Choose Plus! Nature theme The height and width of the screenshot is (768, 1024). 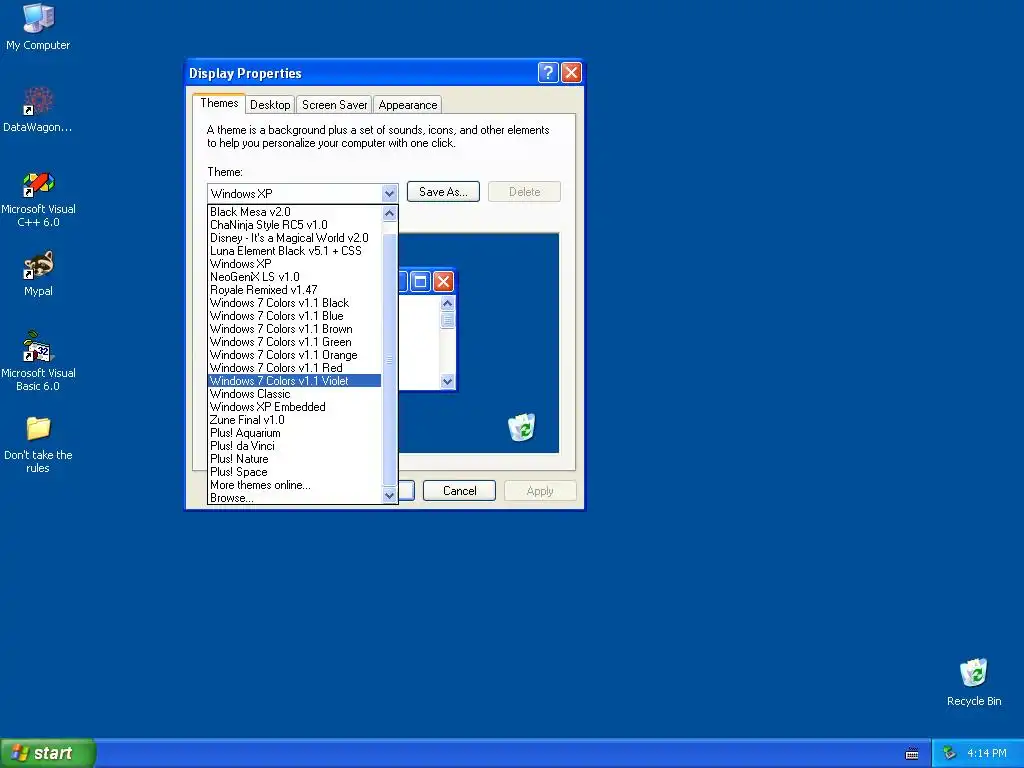tap(295, 459)
